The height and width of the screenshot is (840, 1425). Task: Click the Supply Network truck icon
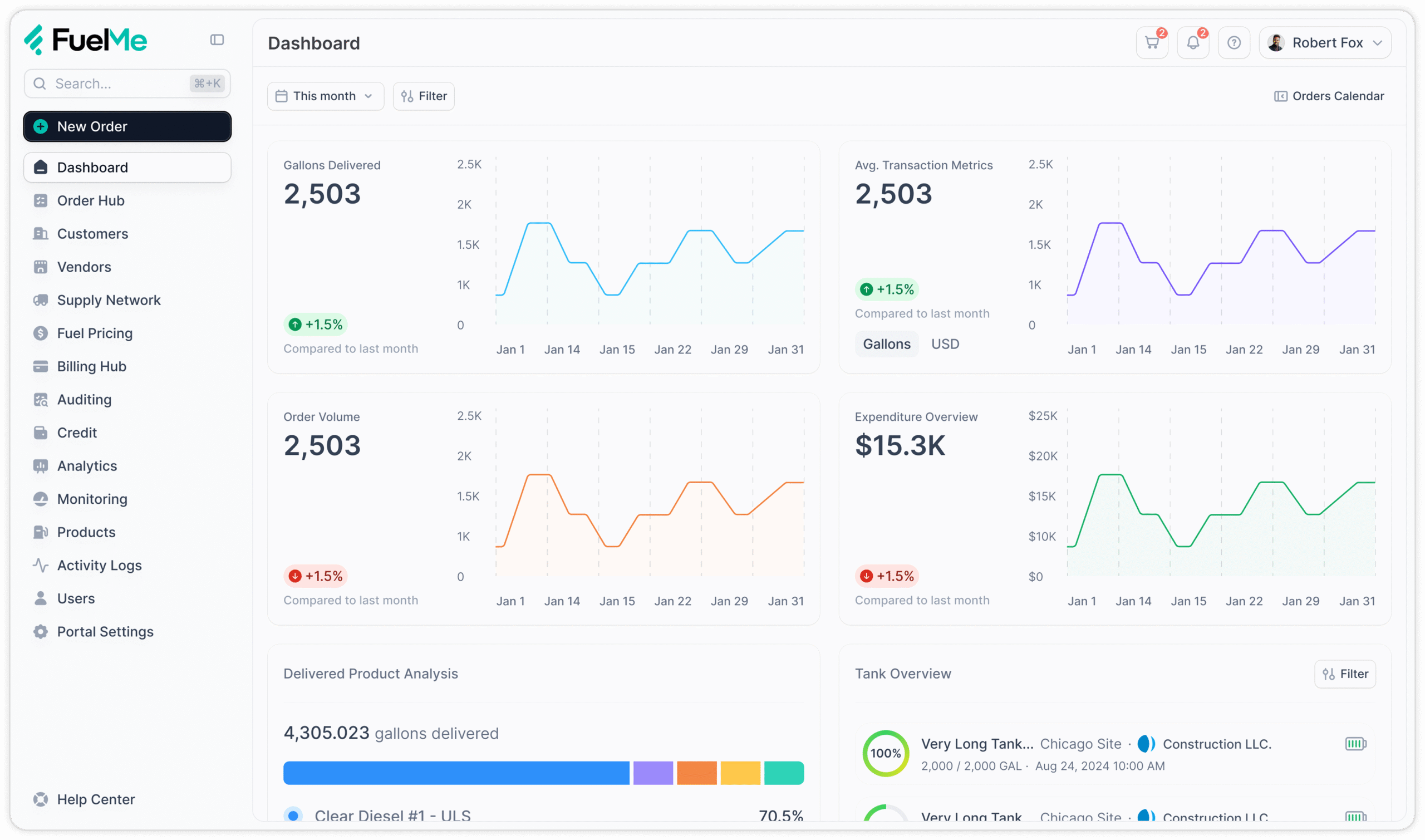coord(41,300)
